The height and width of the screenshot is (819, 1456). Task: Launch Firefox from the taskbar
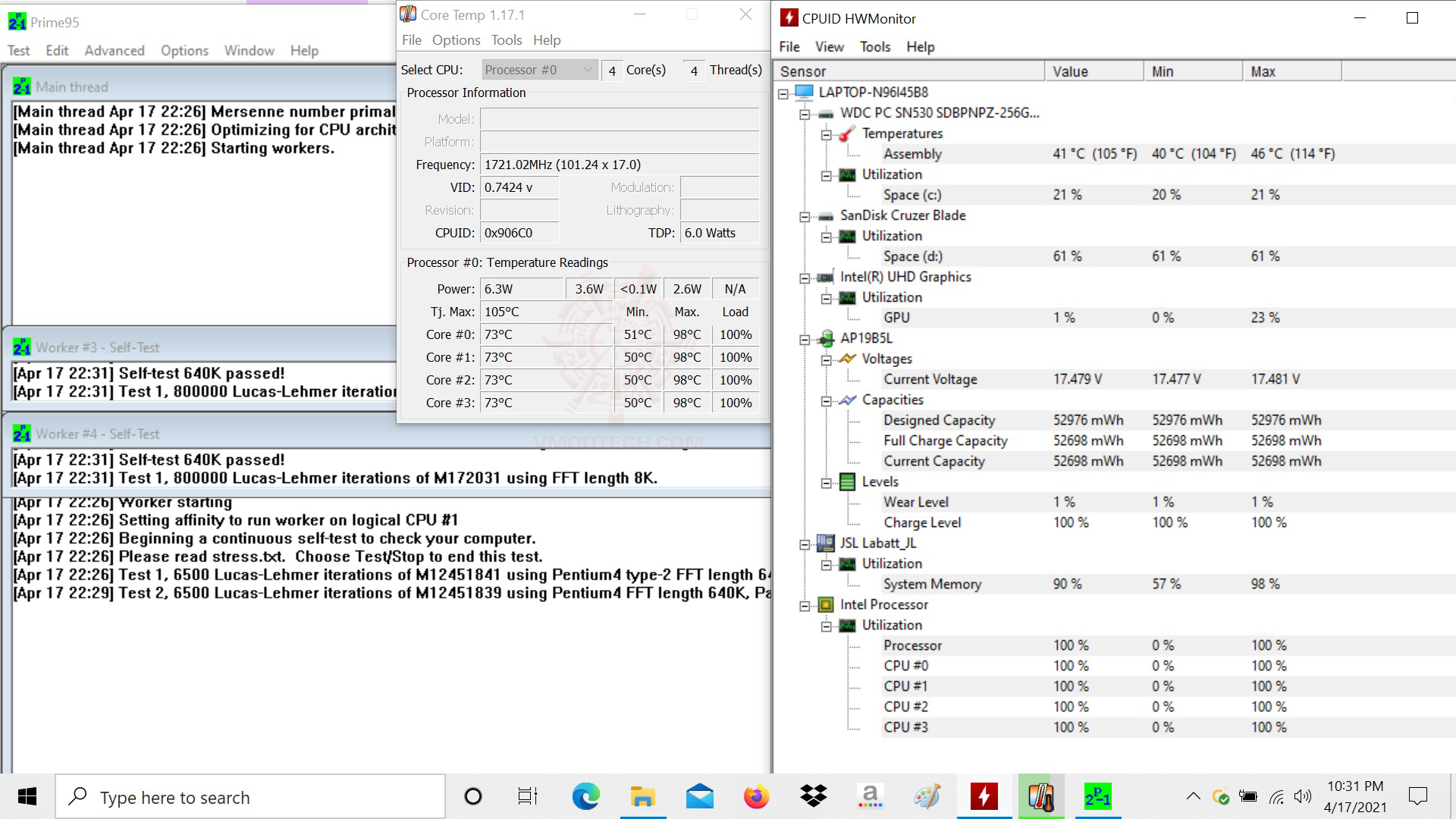756,796
